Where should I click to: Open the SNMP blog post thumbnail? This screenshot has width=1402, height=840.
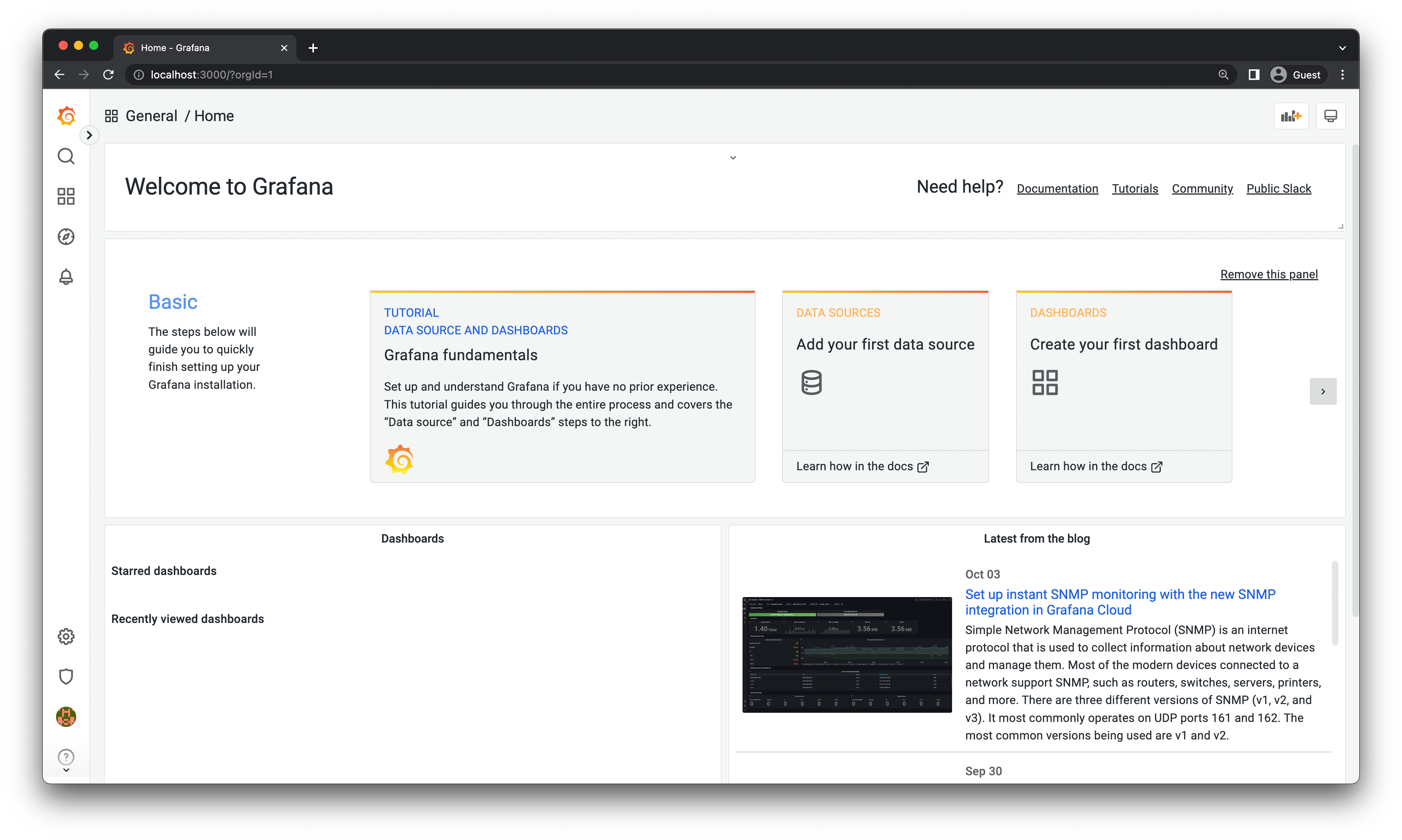(847, 654)
